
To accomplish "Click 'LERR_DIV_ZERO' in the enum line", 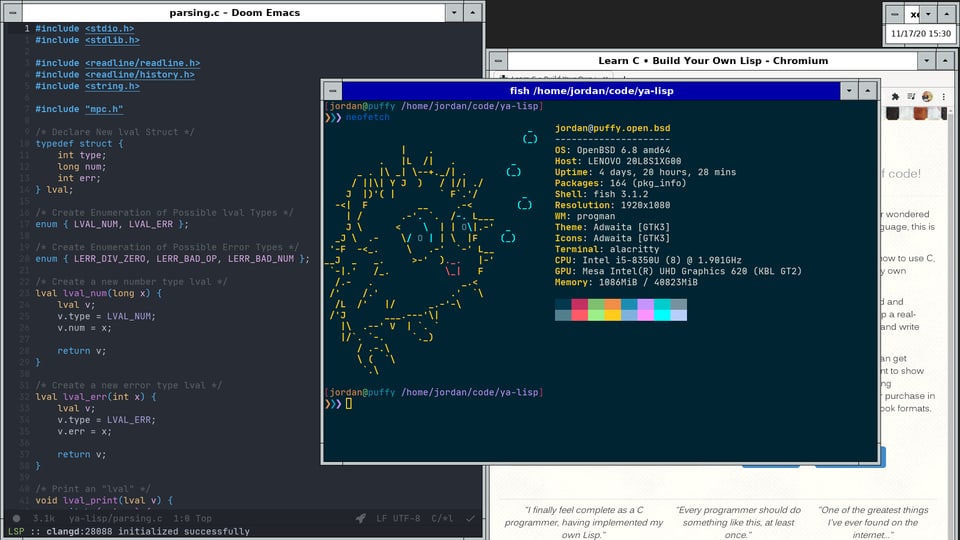I will point(110,259).
